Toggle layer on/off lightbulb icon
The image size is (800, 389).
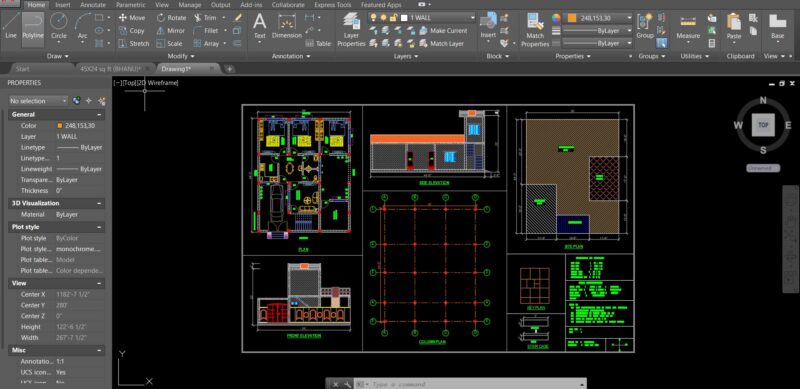coord(373,17)
